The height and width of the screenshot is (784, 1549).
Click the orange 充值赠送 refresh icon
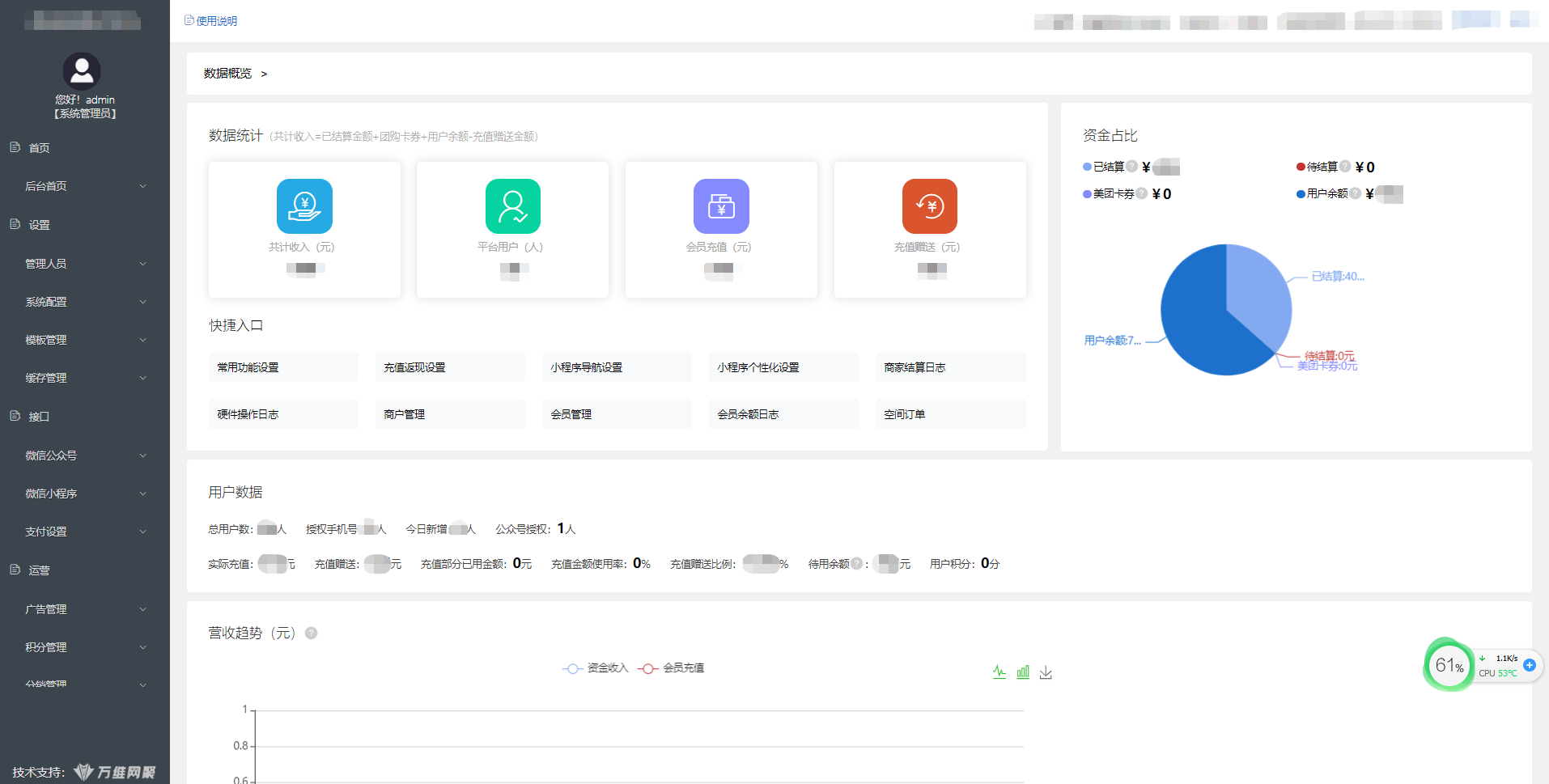929,206
